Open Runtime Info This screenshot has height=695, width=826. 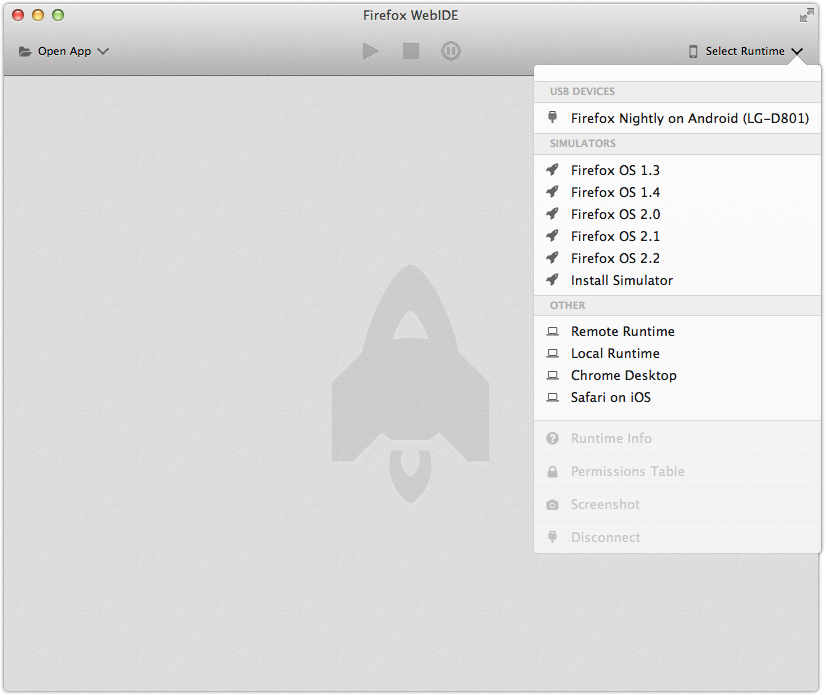[x=677, y=438]
